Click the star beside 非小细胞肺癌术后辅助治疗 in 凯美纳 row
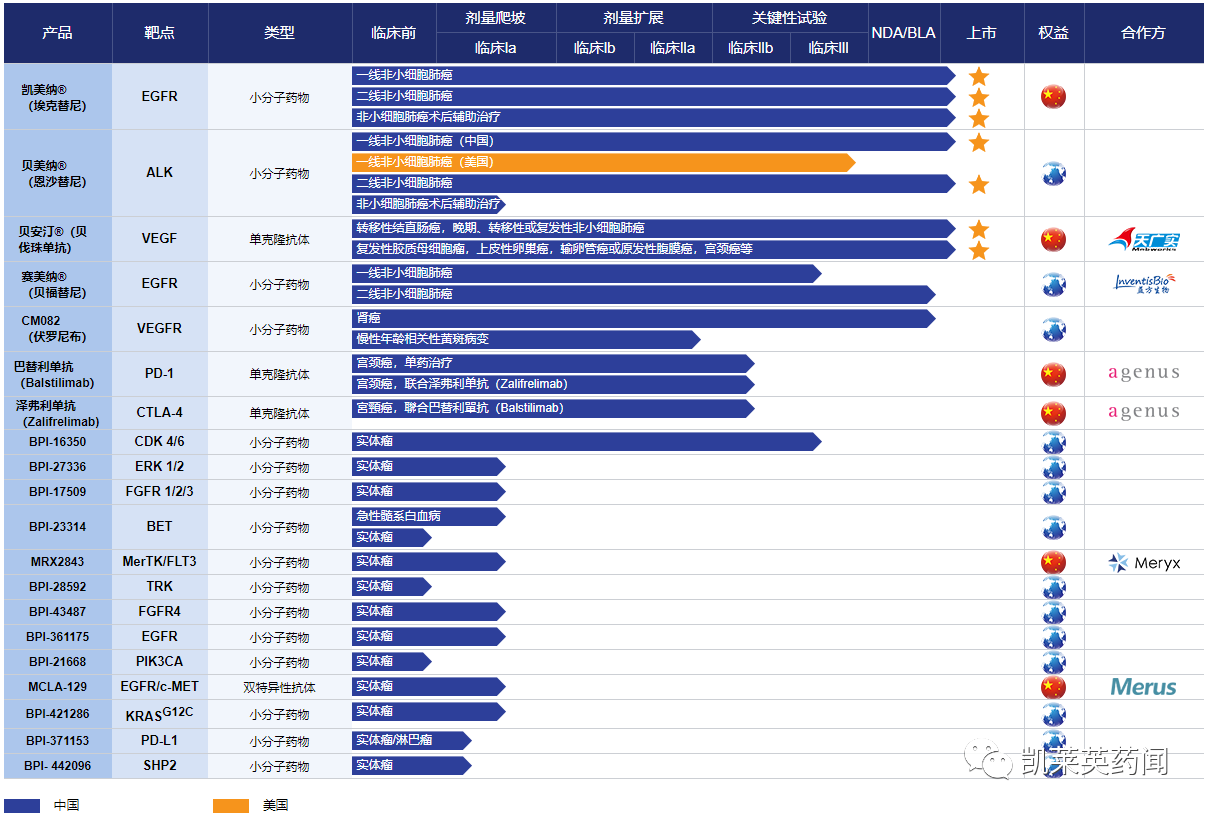 click(979, 118)
